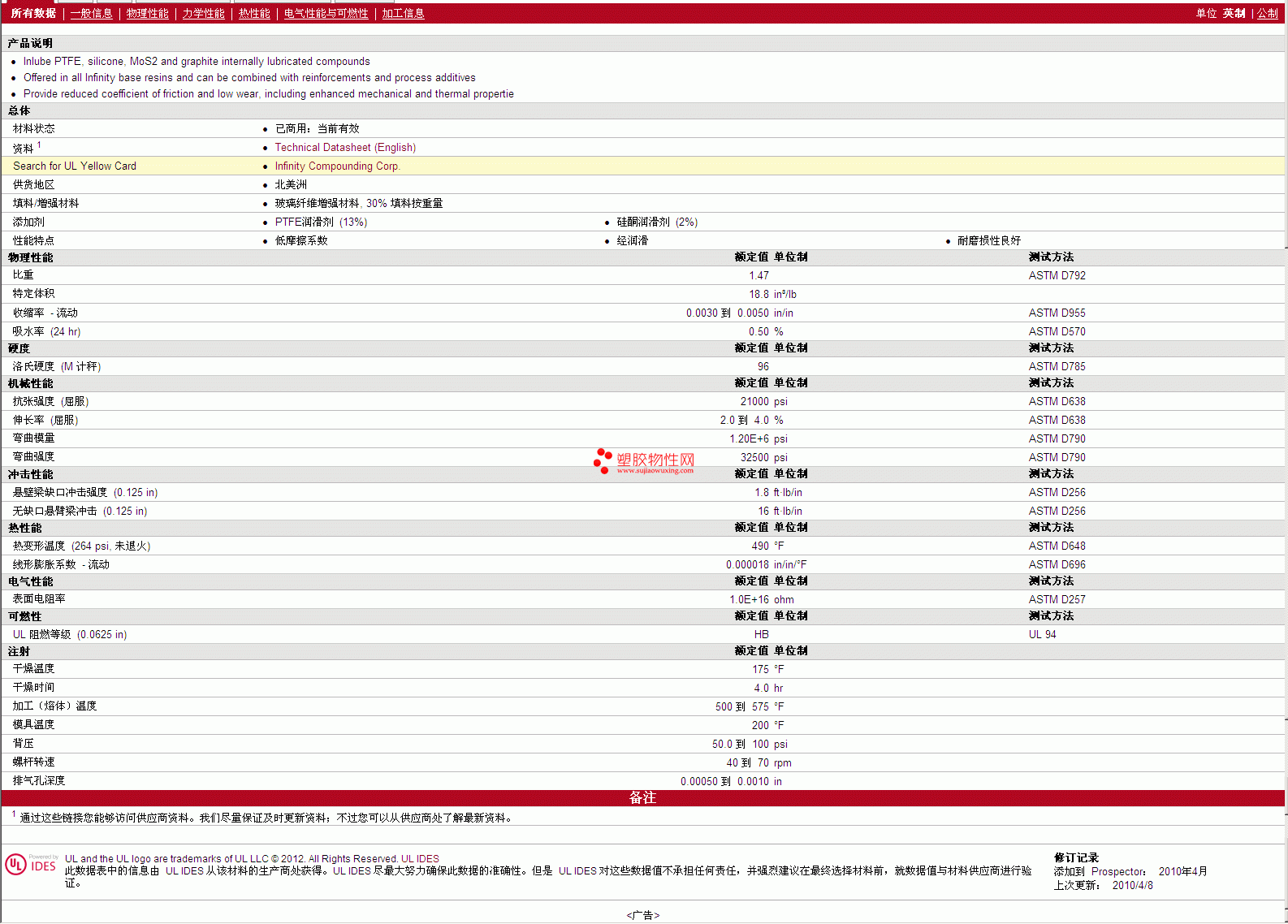Click the UL IDES logo in the footer
This screenshot has width=1288, height=924.
tap(32, 865)
